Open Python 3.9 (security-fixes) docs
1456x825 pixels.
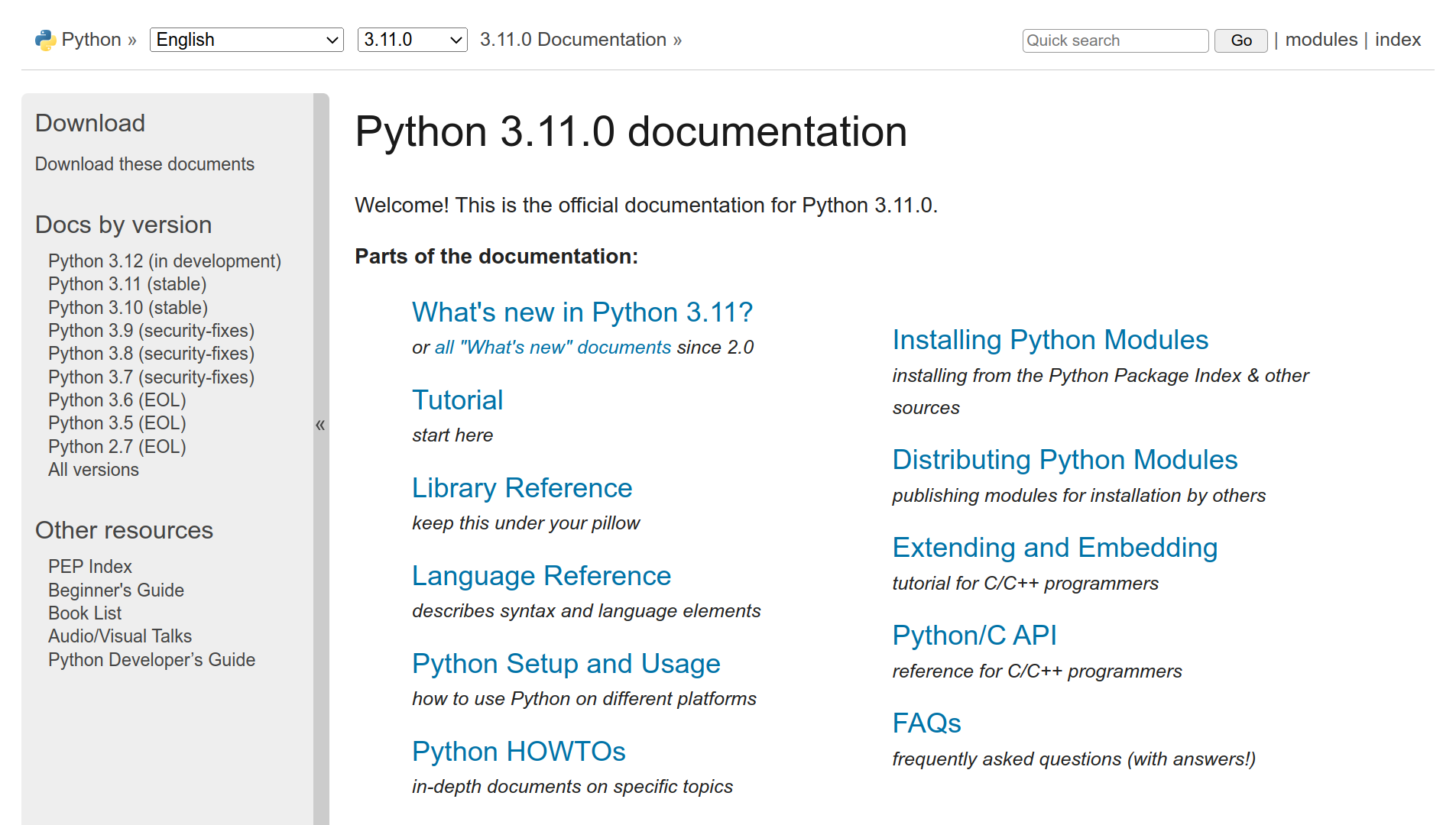pos(151,331)
